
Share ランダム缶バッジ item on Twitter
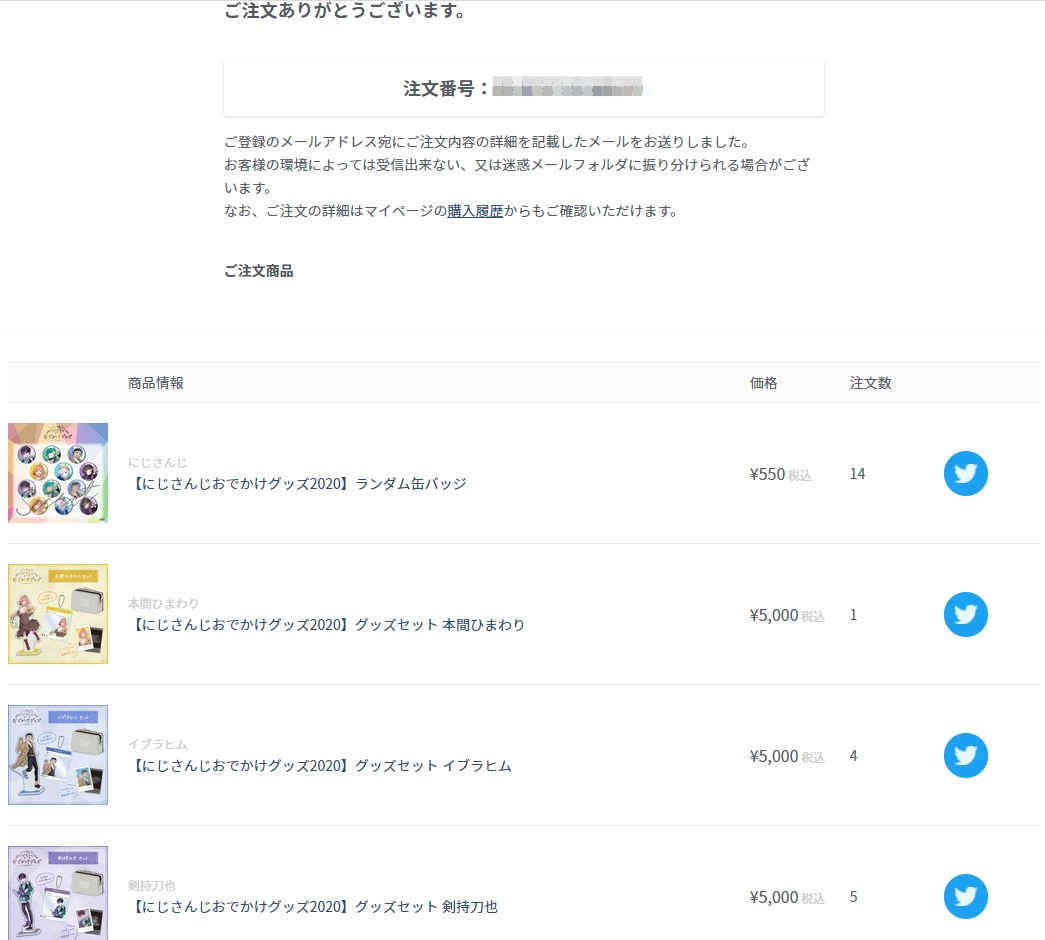[x=966, y=473]
